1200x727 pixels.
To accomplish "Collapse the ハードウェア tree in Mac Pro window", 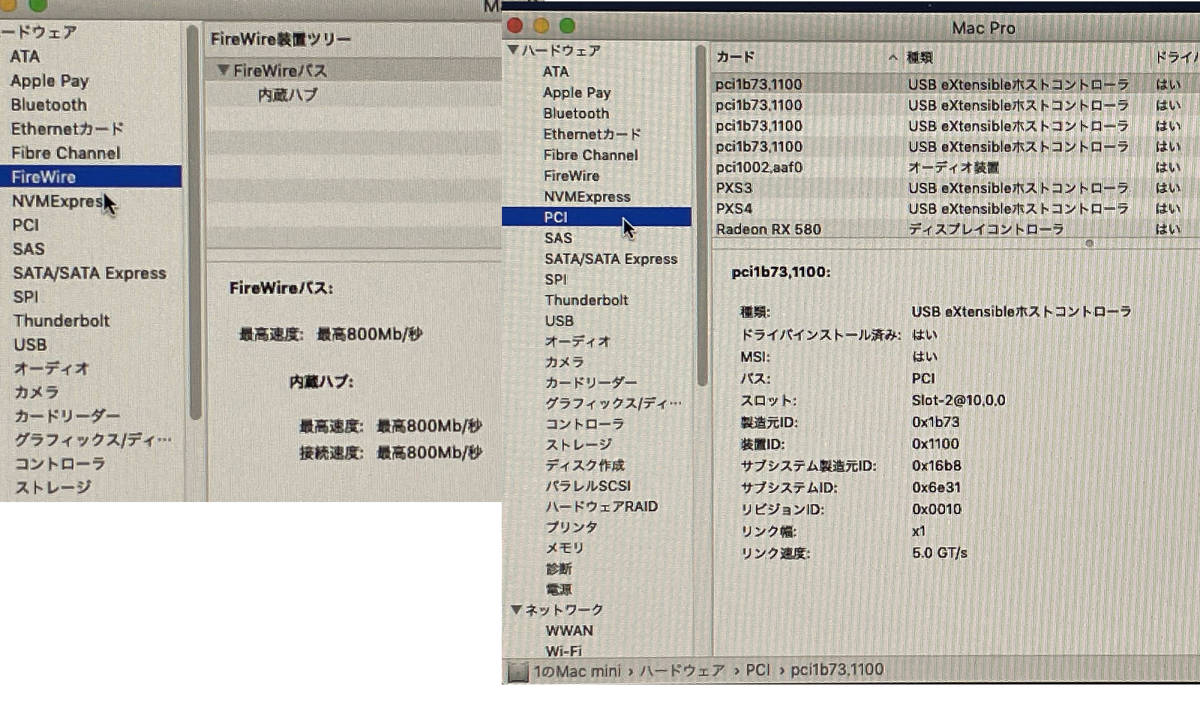I will coord(514,51).
